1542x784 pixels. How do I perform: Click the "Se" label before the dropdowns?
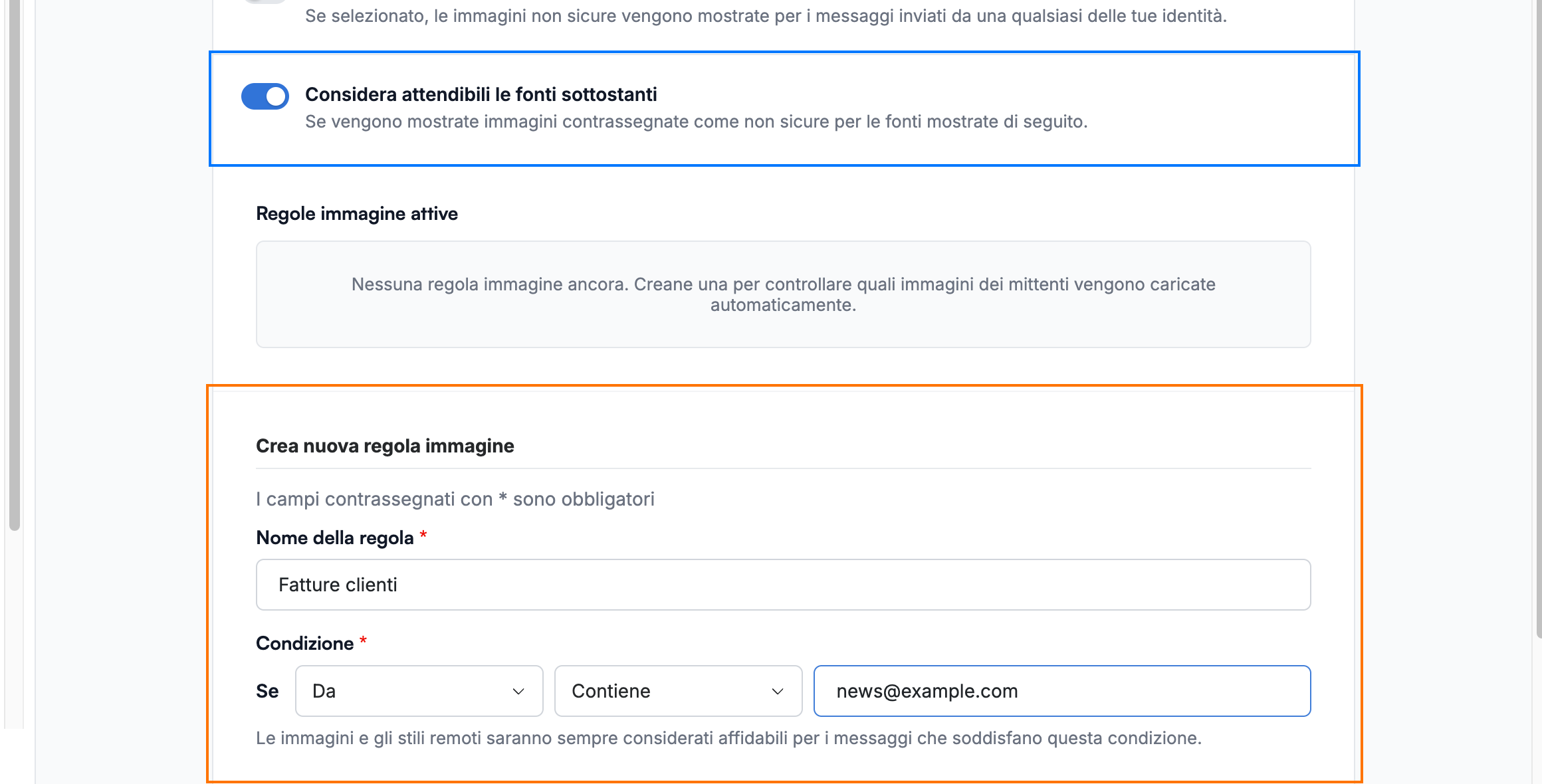coord(267,691)
